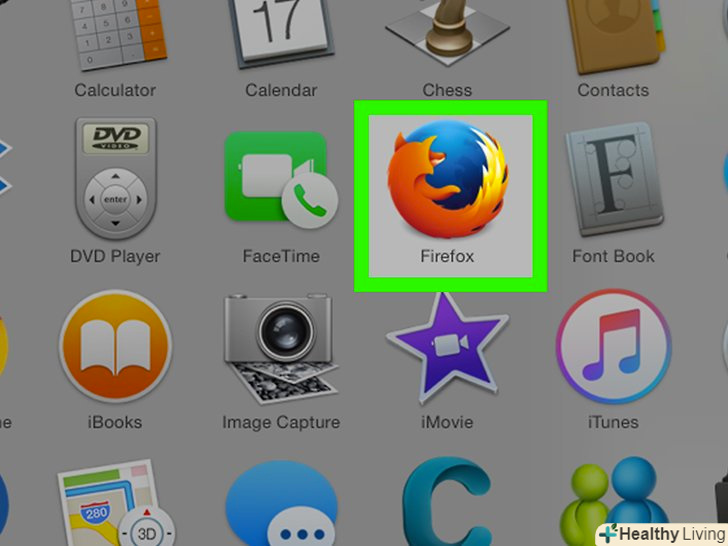Open the Font Book app icon

point(614,180)
